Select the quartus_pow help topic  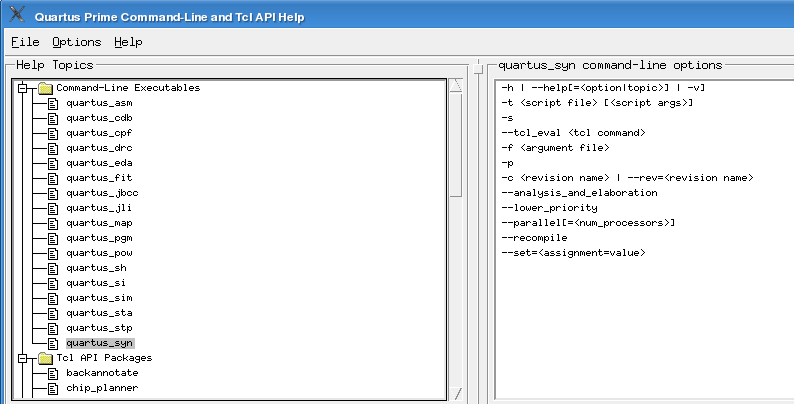[x=99, y=253]
